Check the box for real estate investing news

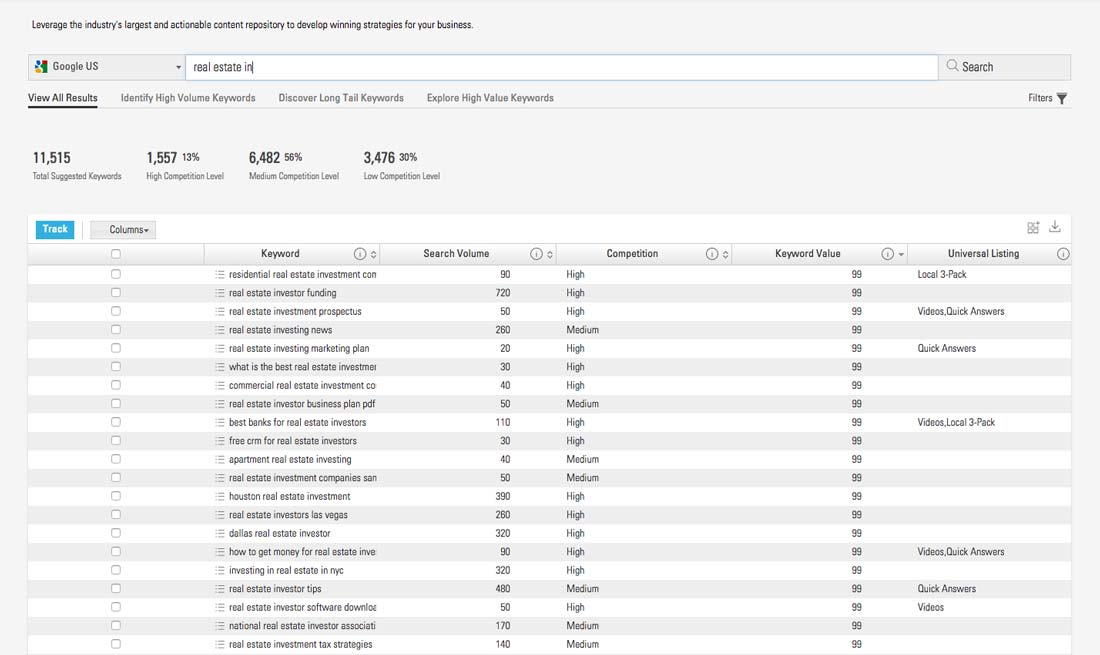(116, 330)
